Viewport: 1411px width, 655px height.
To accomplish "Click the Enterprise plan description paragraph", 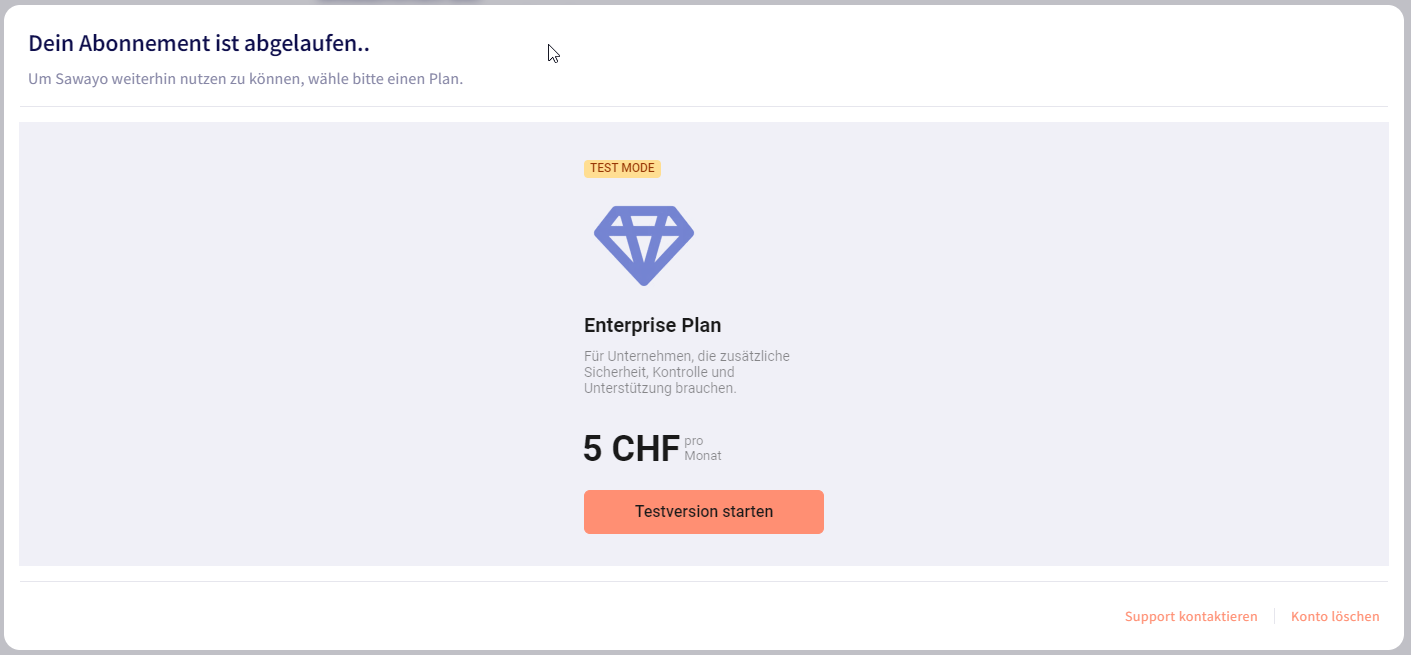I will pyautogui.click(x=687, y=372).
